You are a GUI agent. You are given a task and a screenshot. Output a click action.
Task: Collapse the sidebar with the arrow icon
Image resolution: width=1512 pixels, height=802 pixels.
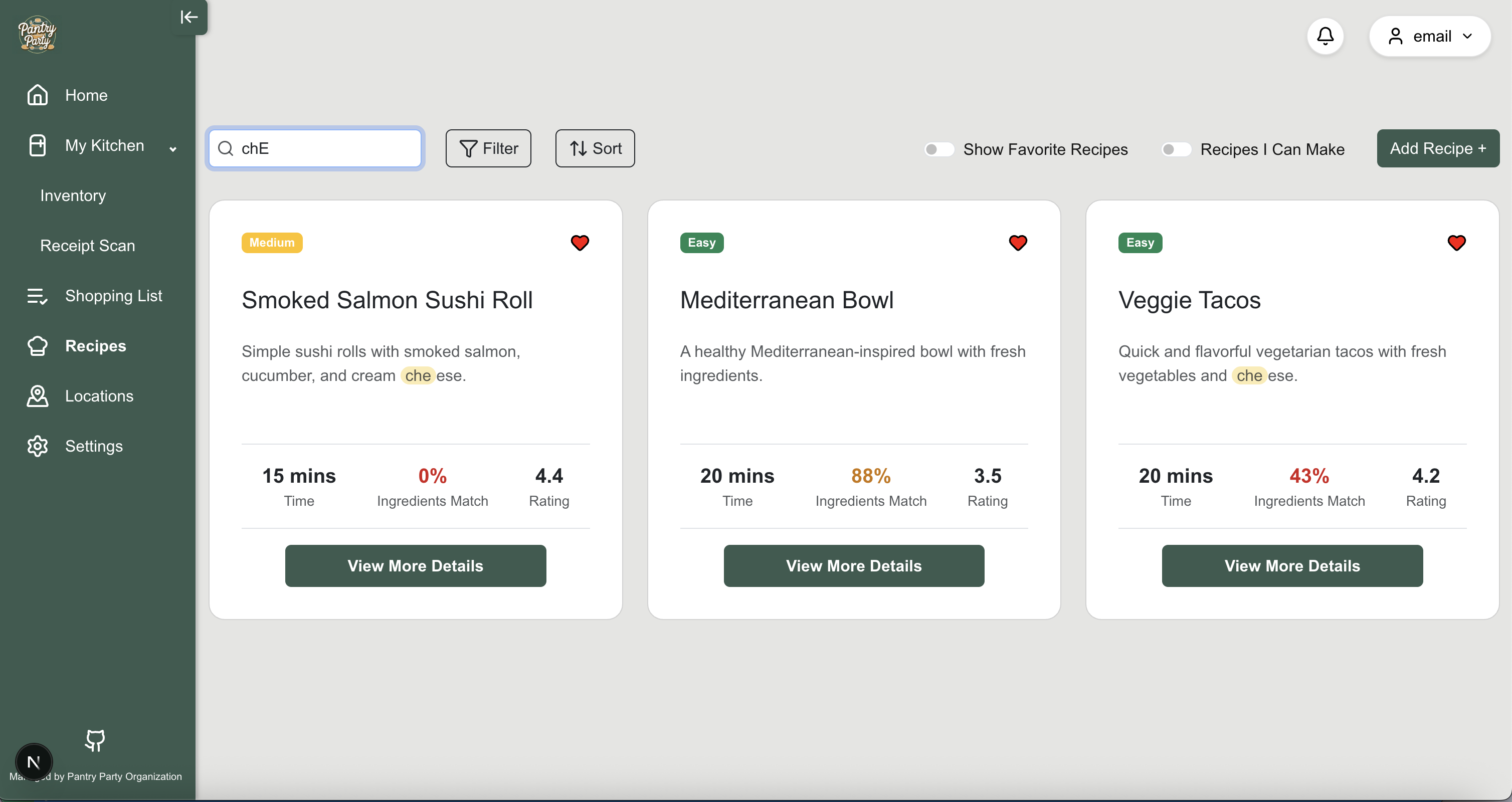pos(189,17)
